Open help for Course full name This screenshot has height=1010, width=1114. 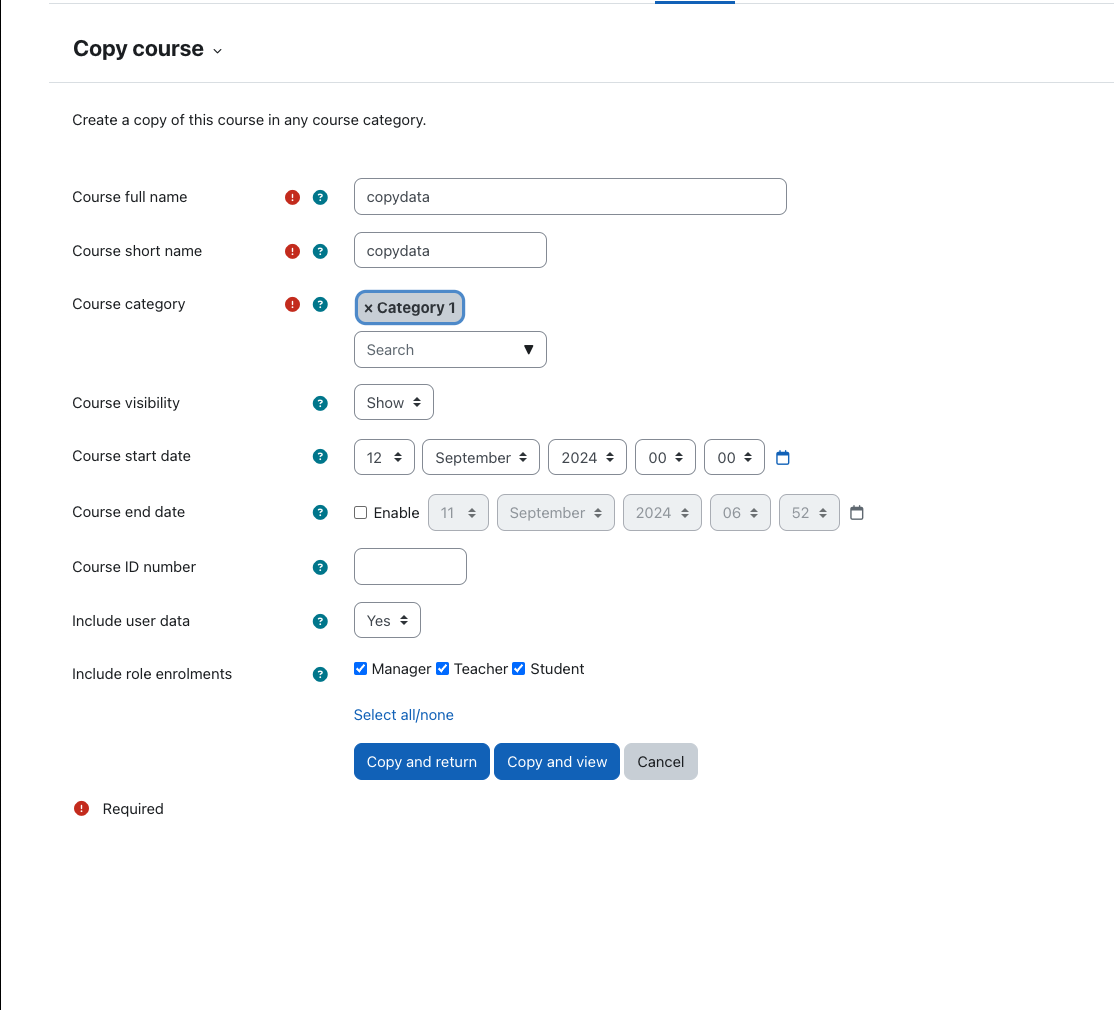pyautogui.click(x=320, y=197)
